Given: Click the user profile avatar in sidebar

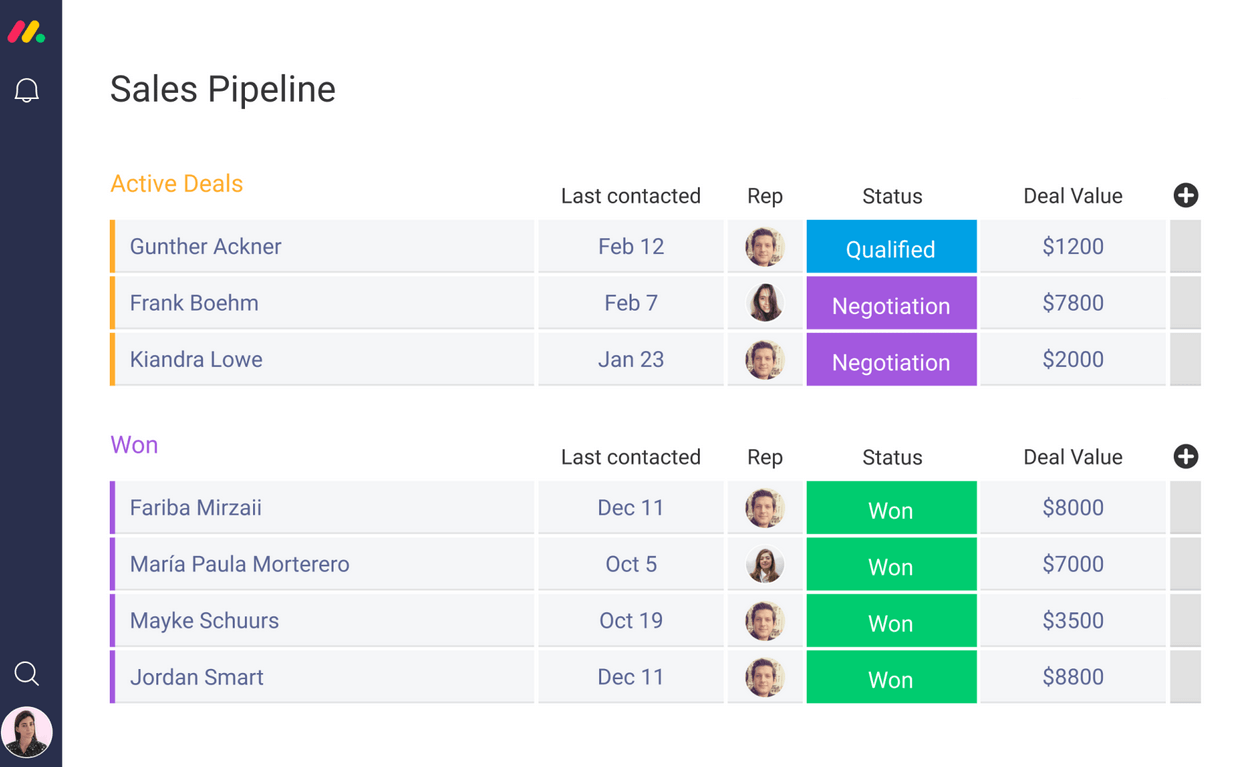Looking at the screenshot, I should (x=27, y=732).
